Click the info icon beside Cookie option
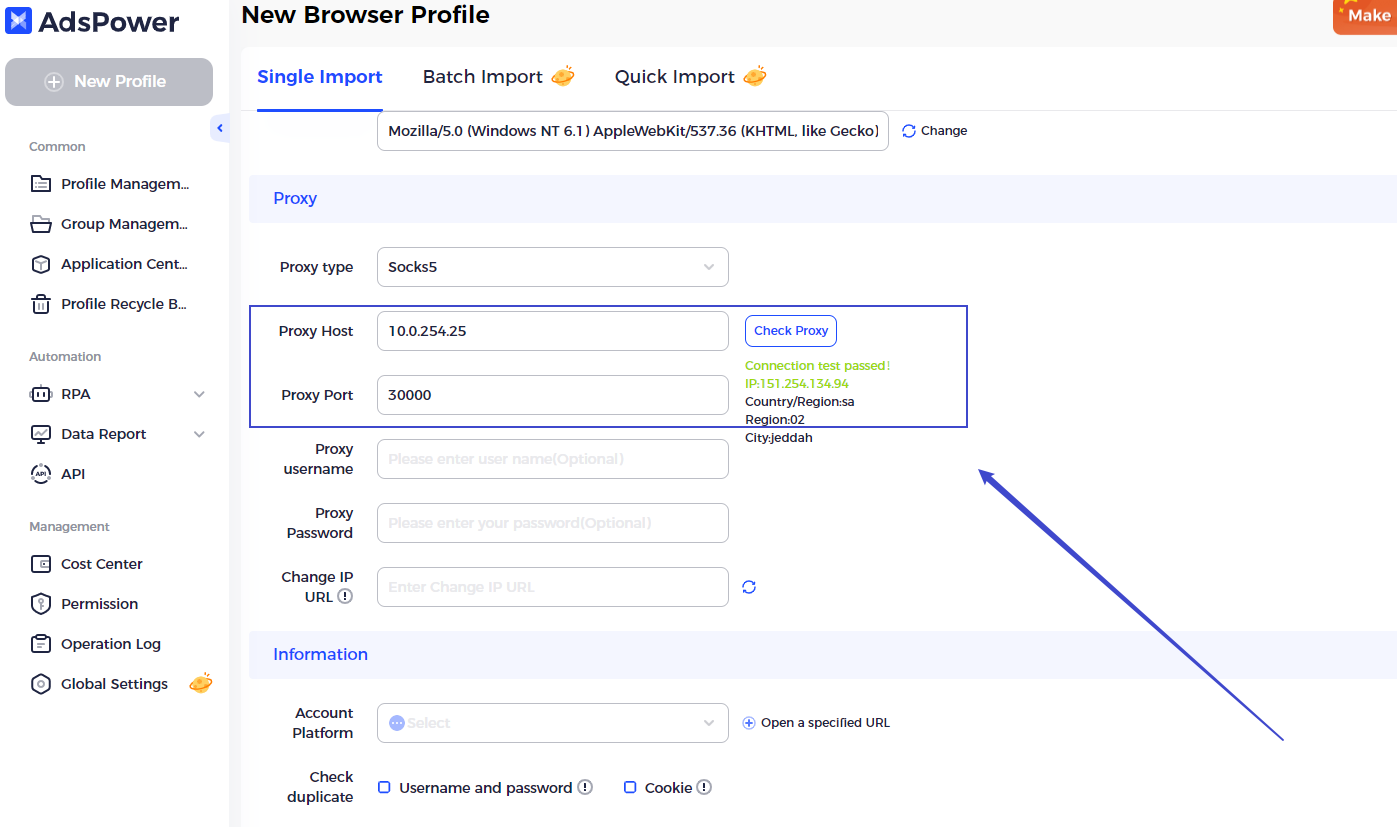Viewport: 1397px width, 827px height. (x=704, y=788)
